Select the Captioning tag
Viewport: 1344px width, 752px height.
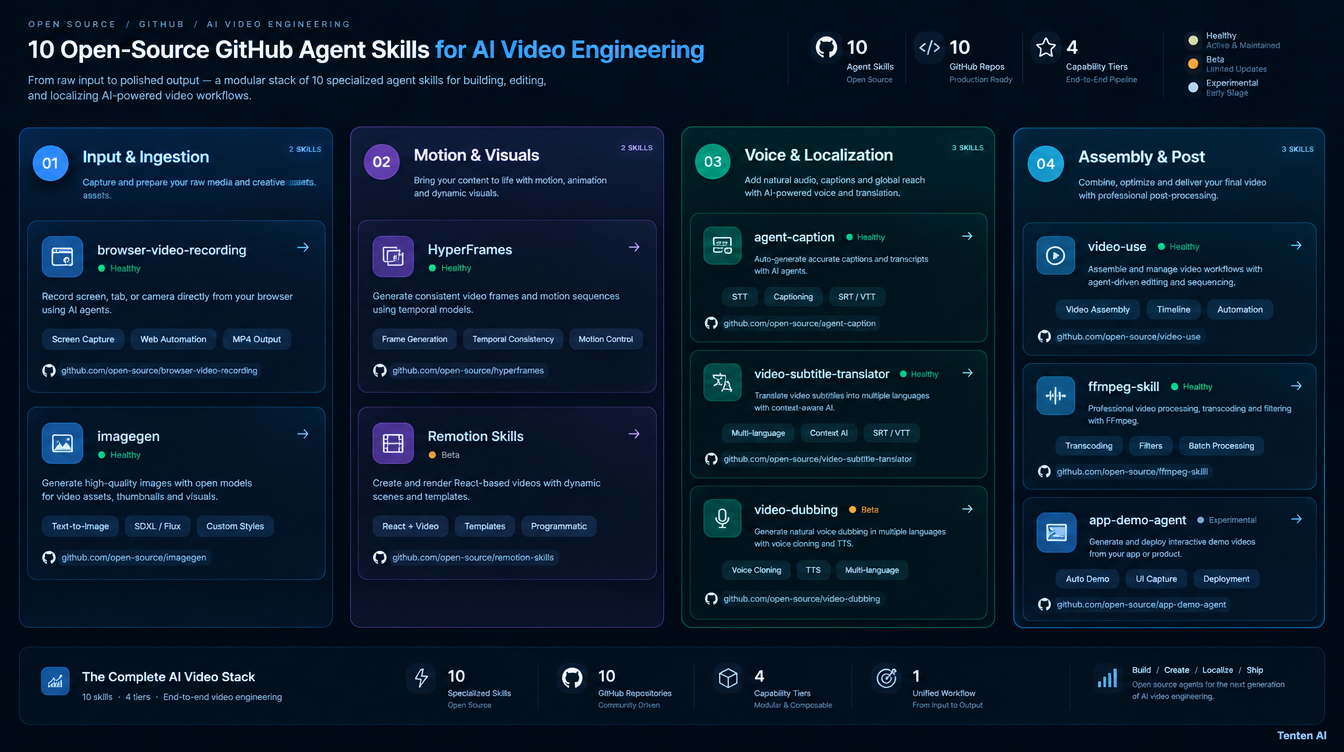click(794, 296)
